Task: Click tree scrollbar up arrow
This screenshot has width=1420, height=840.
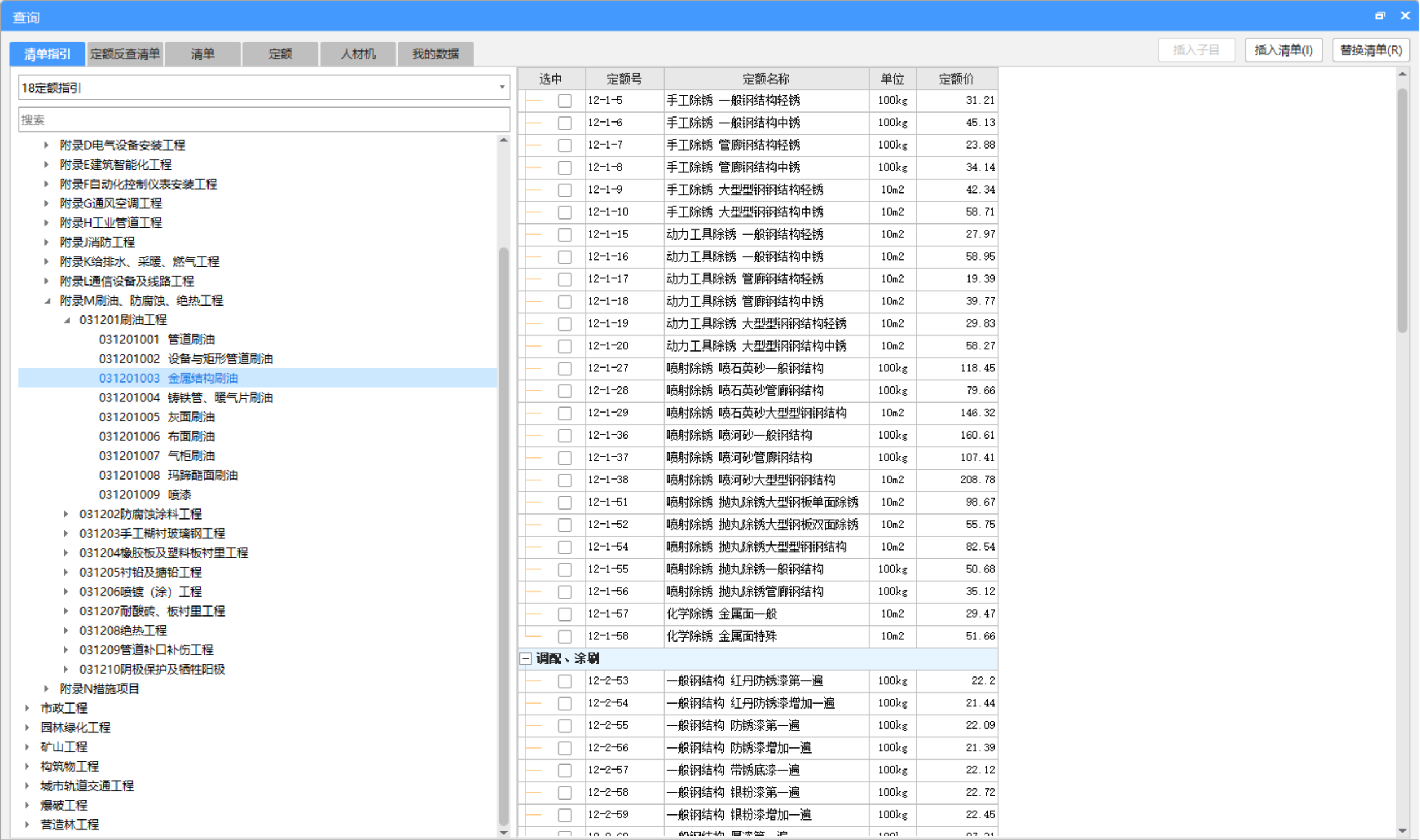Action: click(x=504, y=140)
